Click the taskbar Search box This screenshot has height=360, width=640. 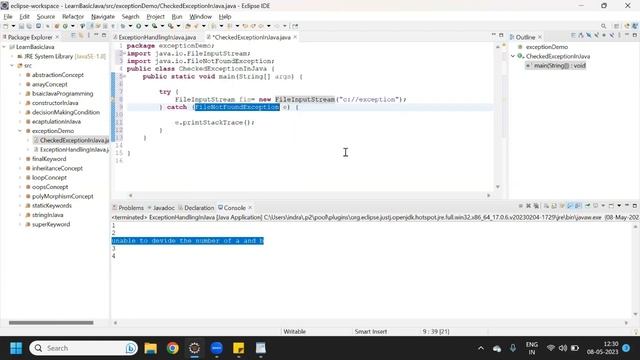pyautogui.click(x=84, y=348)
